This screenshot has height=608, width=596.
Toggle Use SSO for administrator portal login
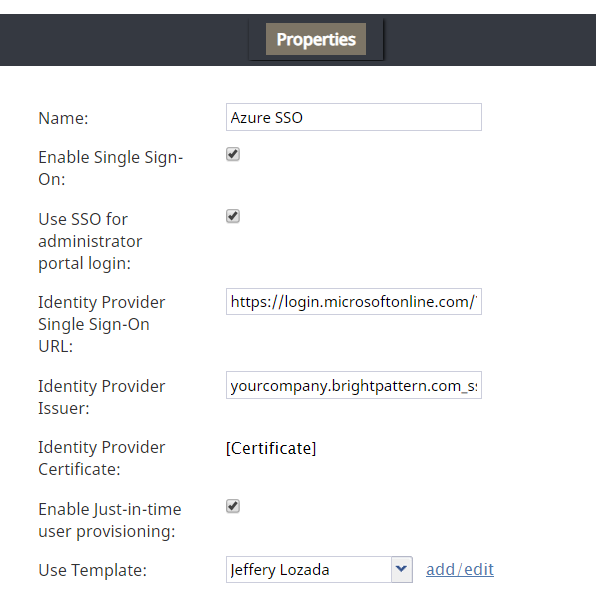click(x=233, y=216)
